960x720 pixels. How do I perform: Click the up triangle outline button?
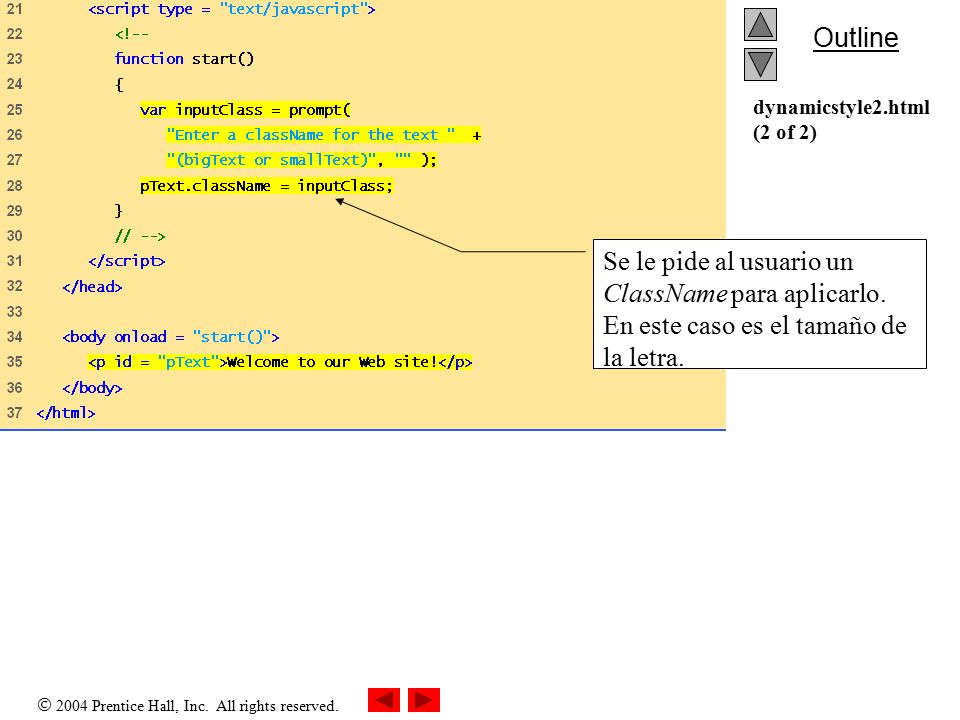pos(760,24)
